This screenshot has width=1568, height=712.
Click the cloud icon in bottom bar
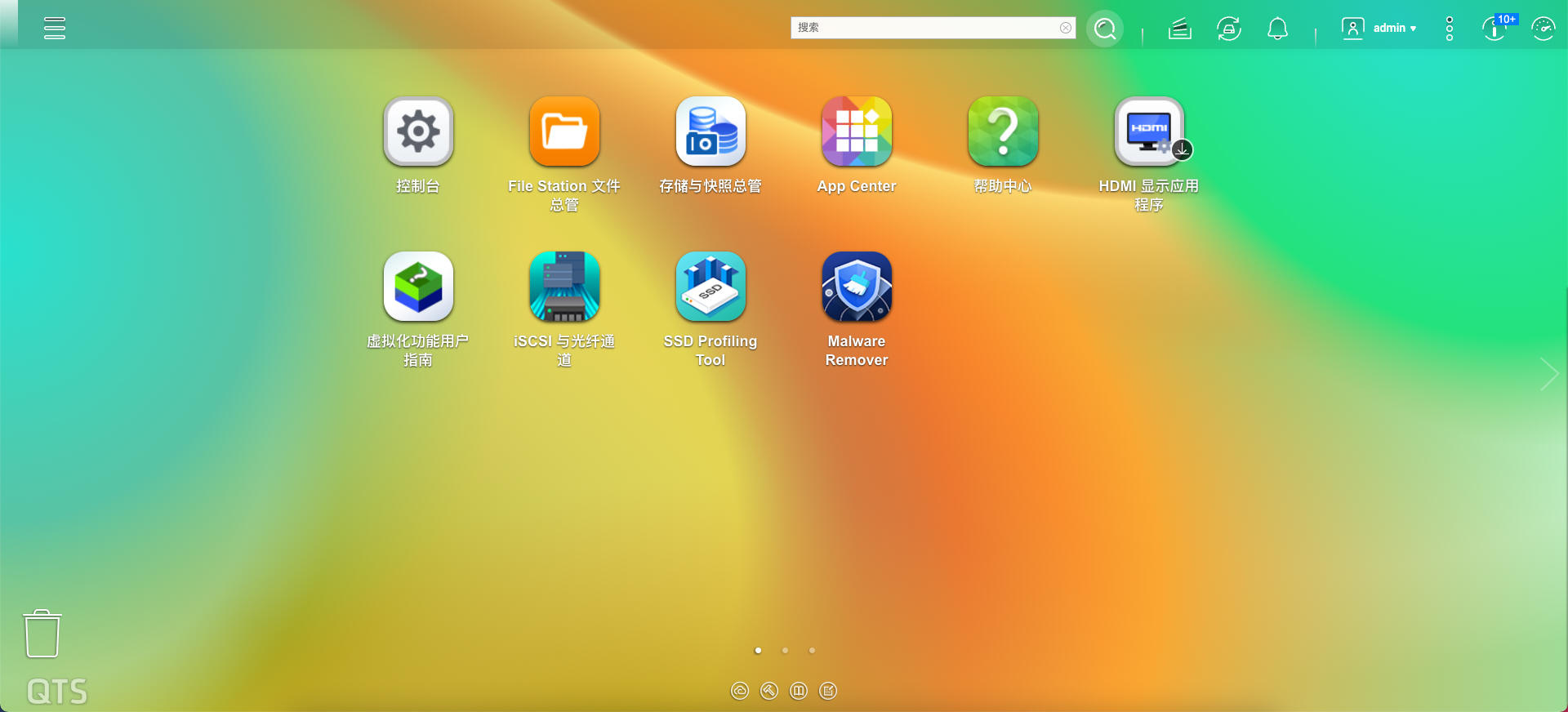pyautogui.click(x=740, y=692)
